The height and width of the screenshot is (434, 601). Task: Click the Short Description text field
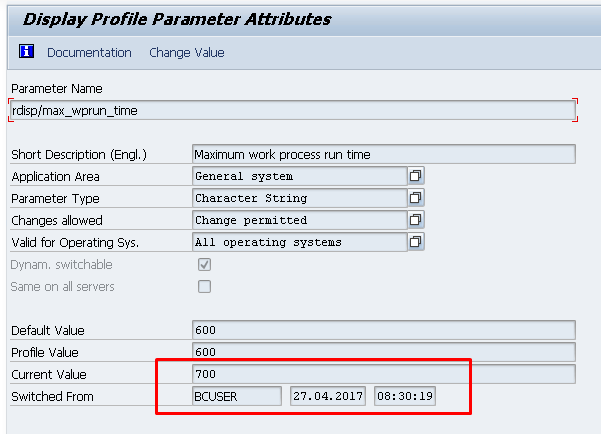pos(384,154)
